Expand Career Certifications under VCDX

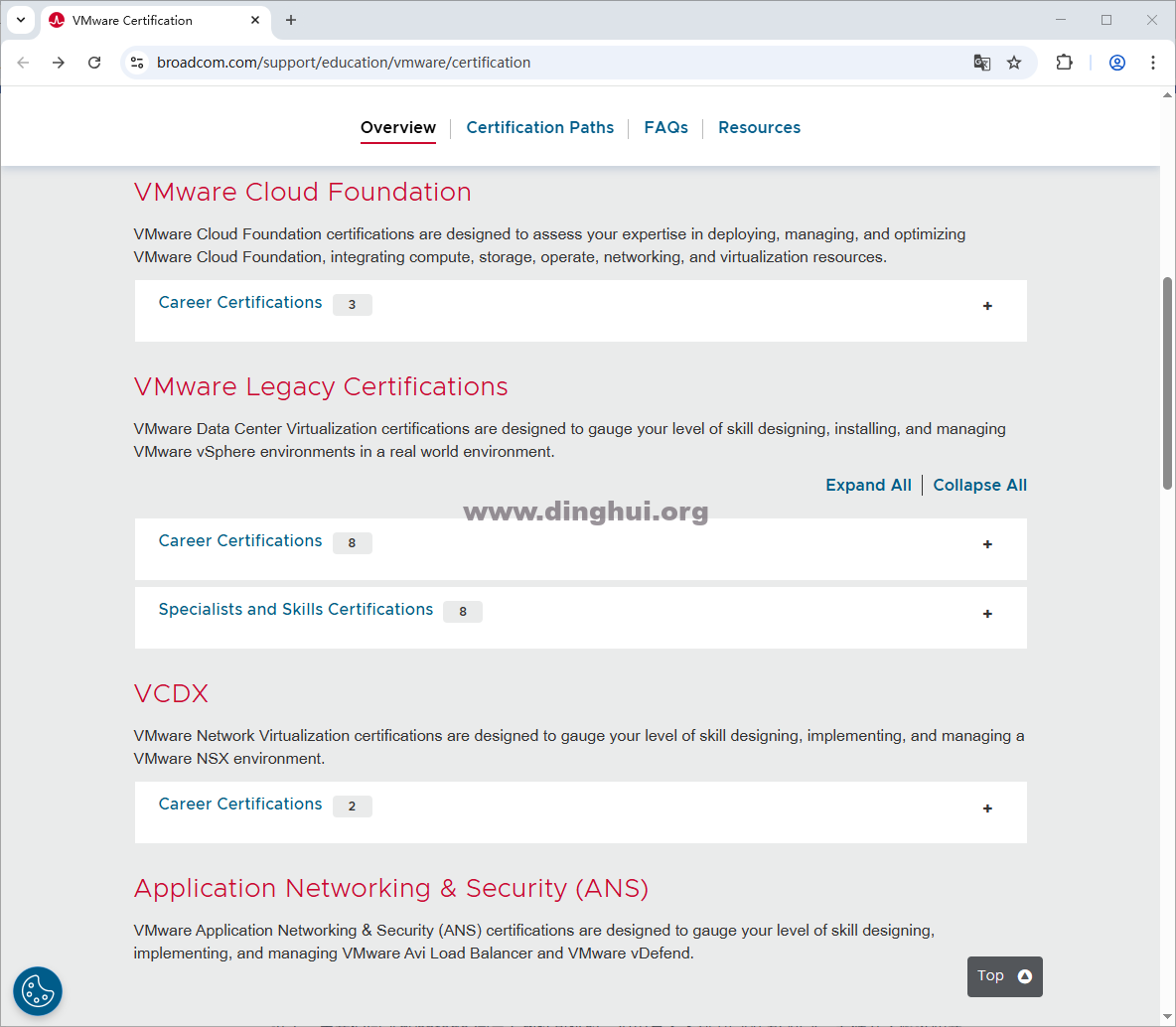(580, 812)
